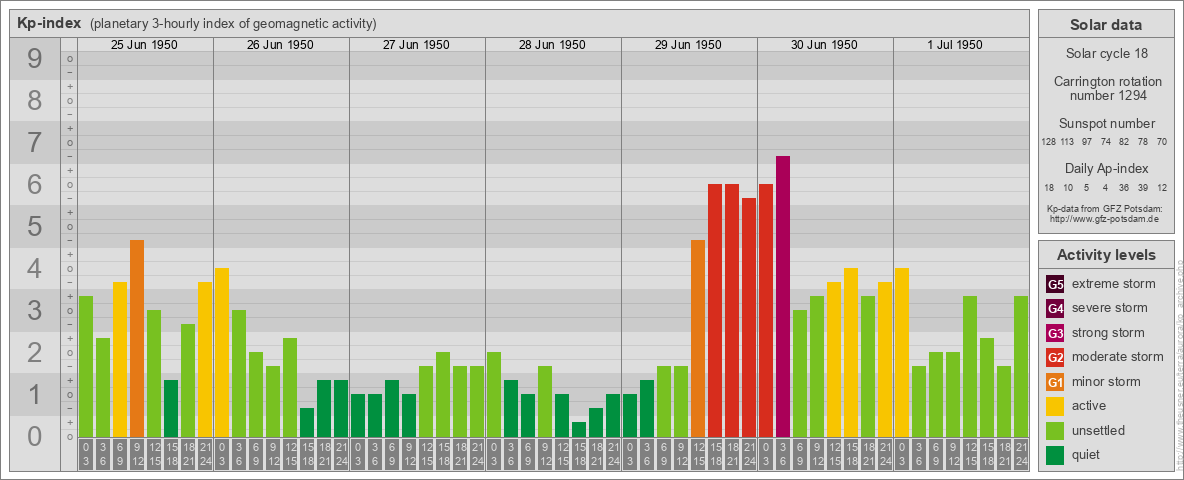Click sunspot number value 70
The image size is (1184, 480).
click(1163, 142)
